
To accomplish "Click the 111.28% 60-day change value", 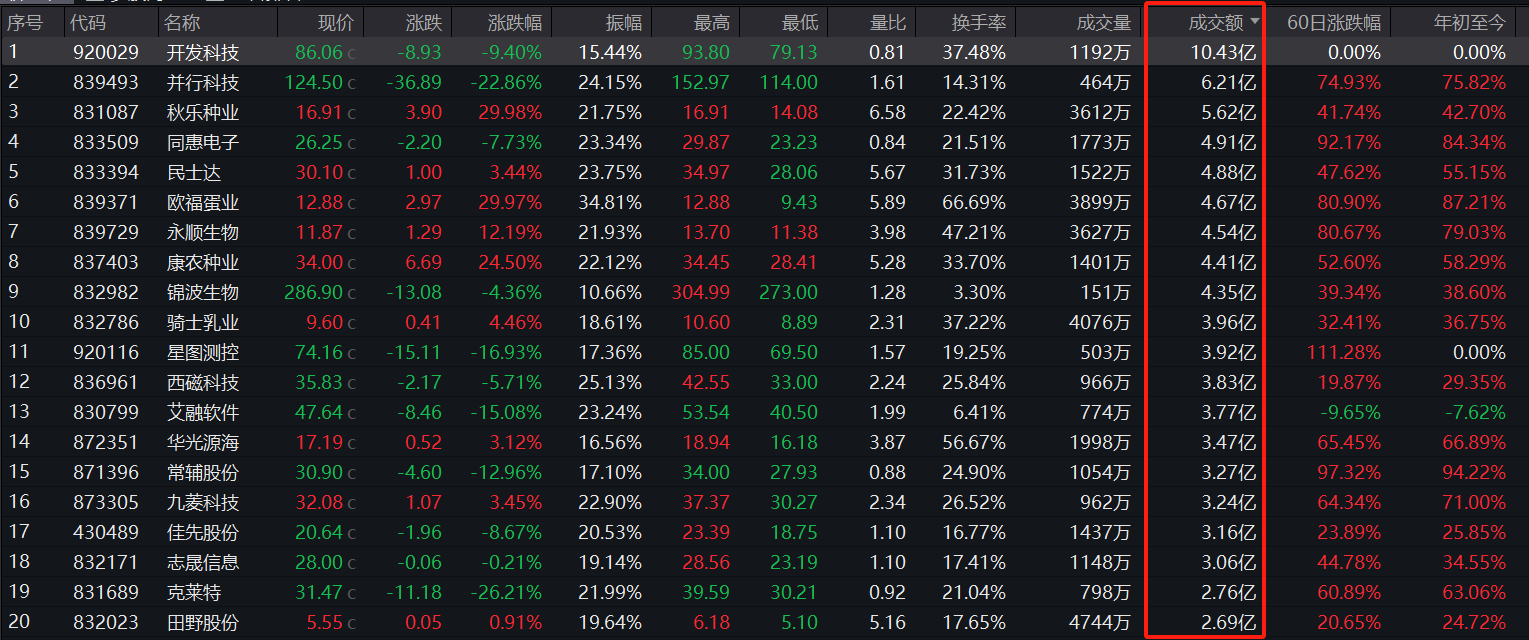I will pyautogui.click(x=1344, y=352).
